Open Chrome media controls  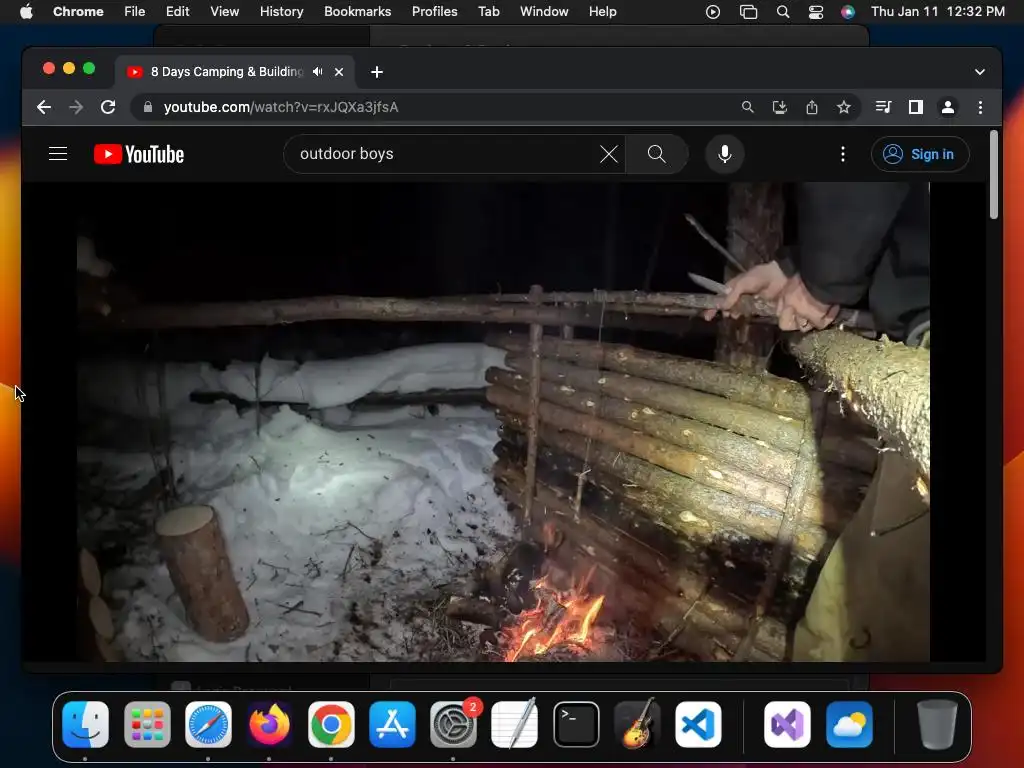[x=883, y=107]
